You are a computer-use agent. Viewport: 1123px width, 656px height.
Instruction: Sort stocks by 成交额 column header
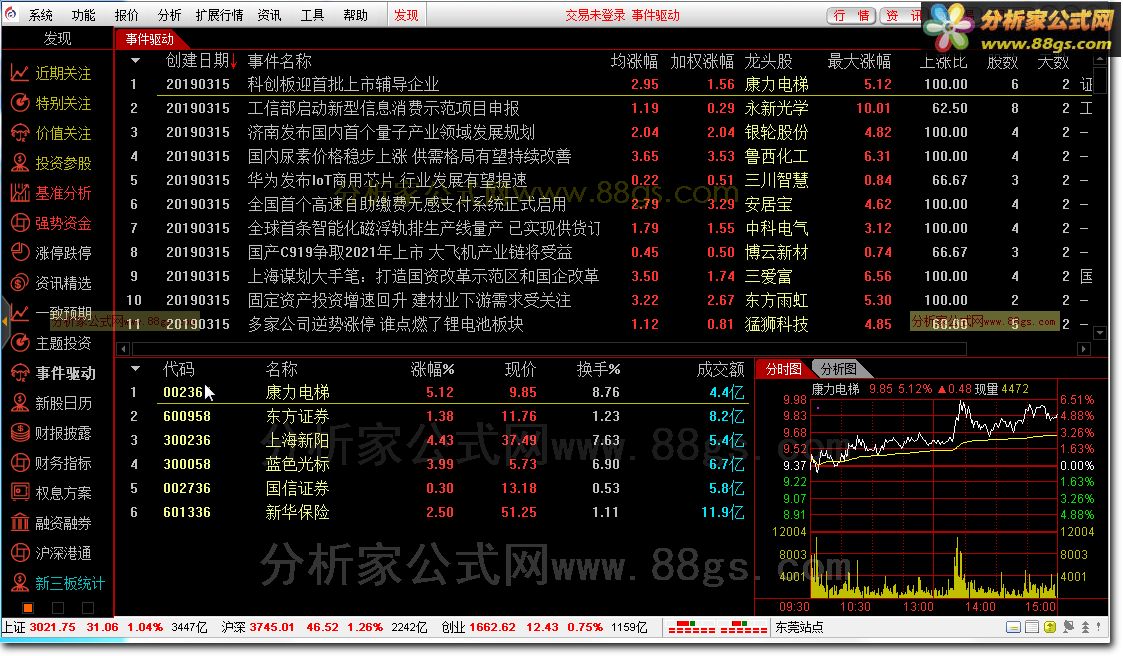pyautogui.click(x=720, y=370)
